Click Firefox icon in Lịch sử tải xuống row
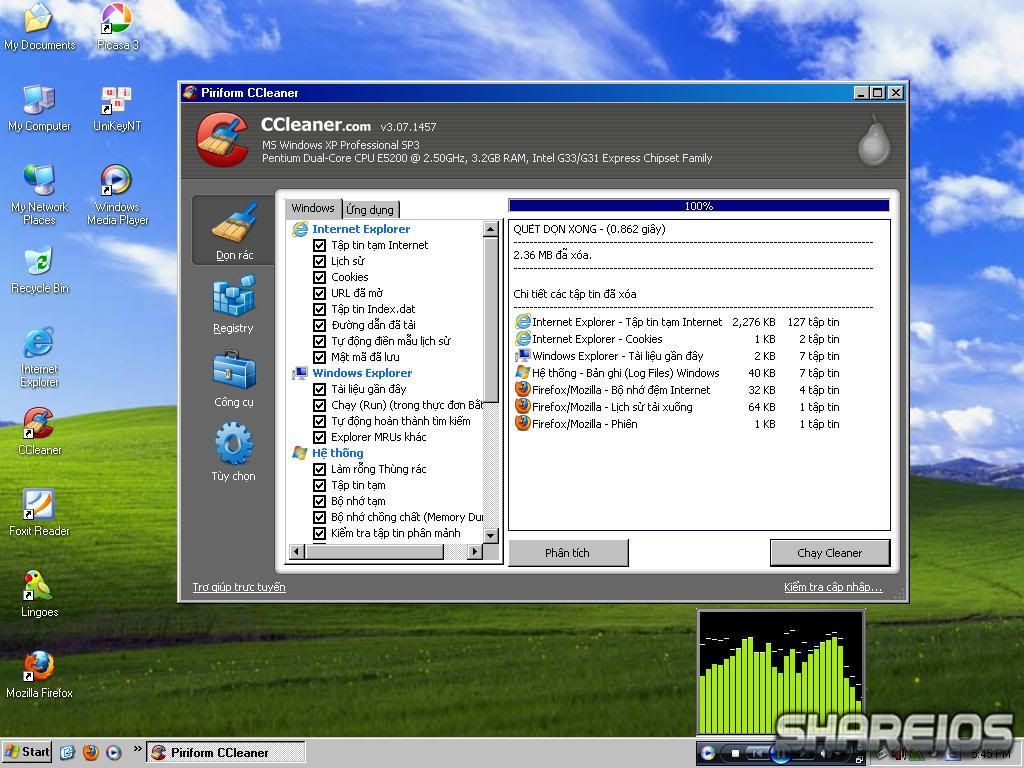Viewport: 1024px width, 768px height. pos(522,406)
